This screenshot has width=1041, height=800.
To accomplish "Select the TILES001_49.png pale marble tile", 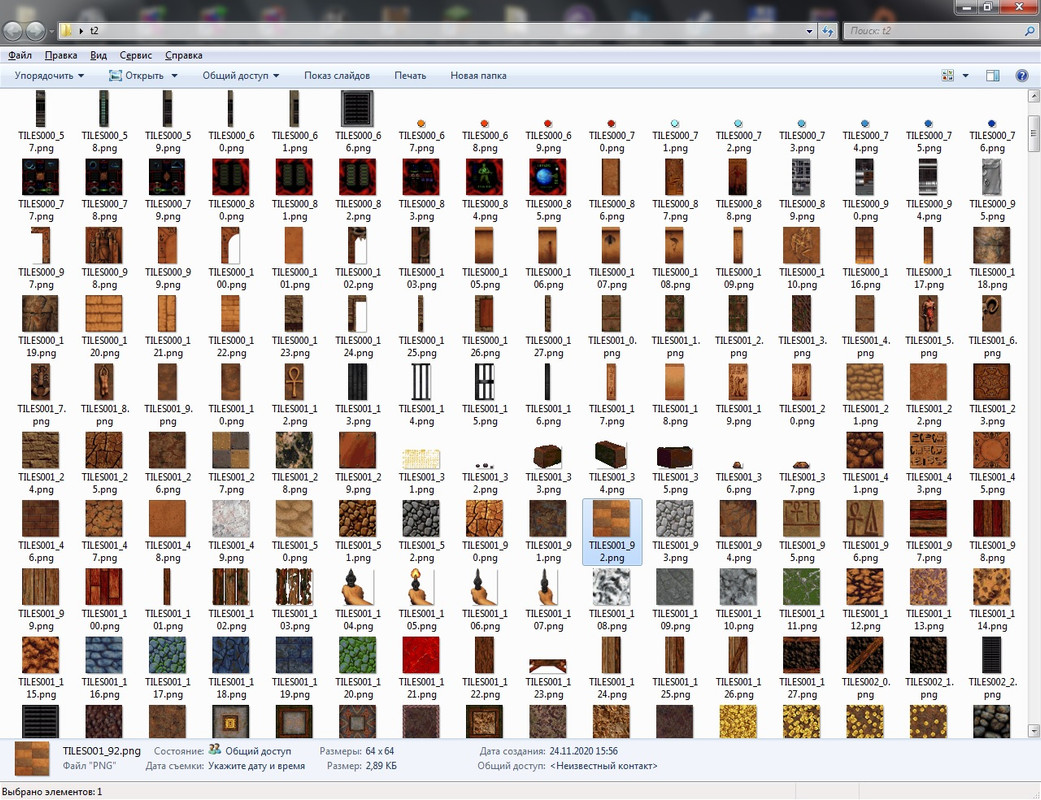I will click(x=230, y=519).
